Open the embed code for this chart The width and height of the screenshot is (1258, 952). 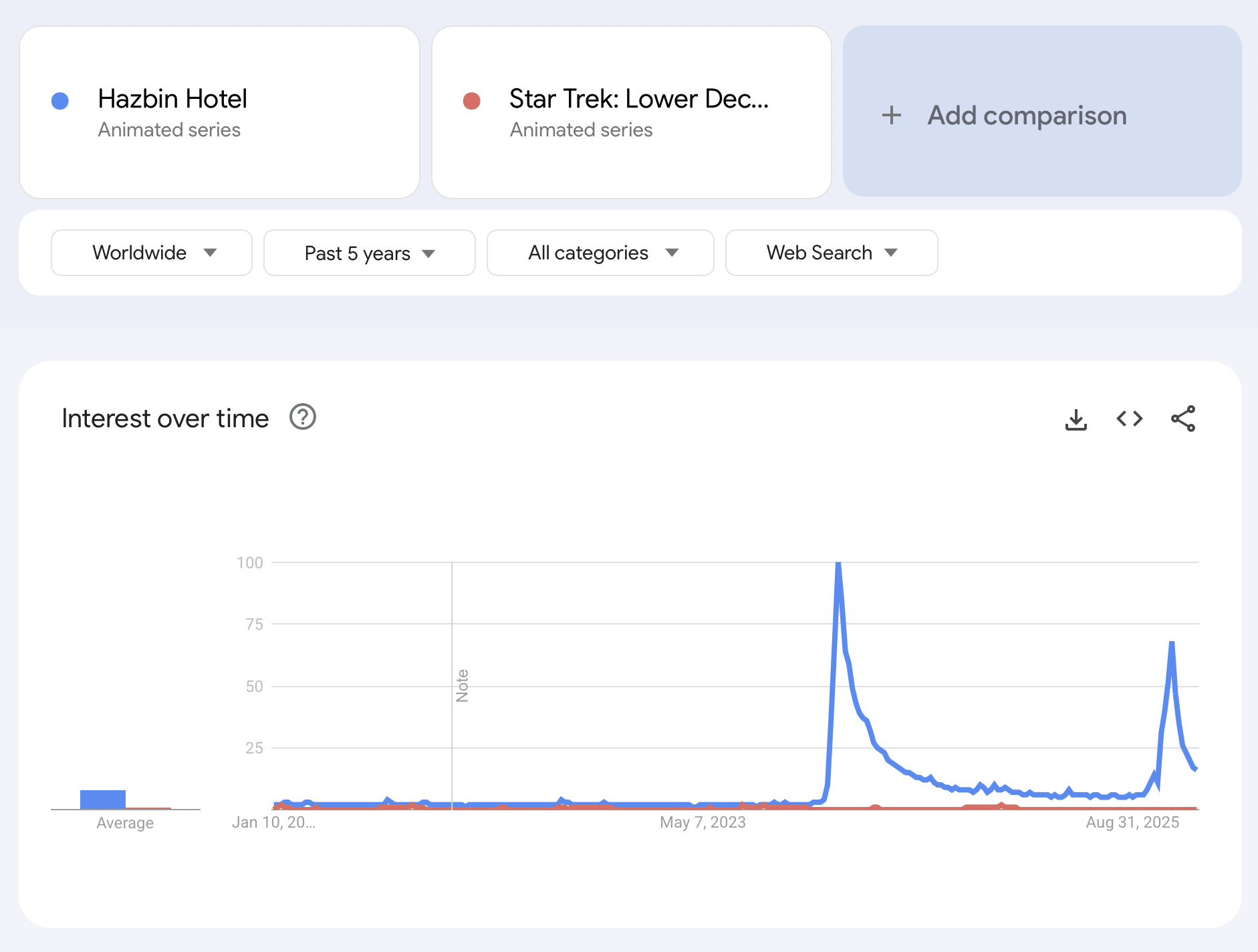(1129, 419)
